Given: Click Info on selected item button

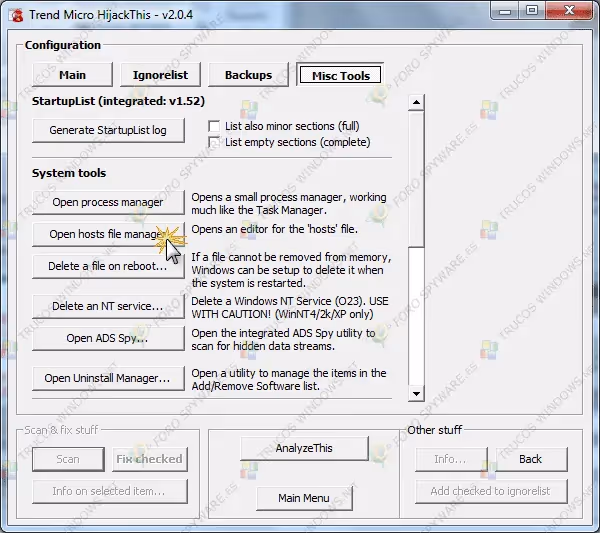Looking at the screenshot, I should [110, 491].
